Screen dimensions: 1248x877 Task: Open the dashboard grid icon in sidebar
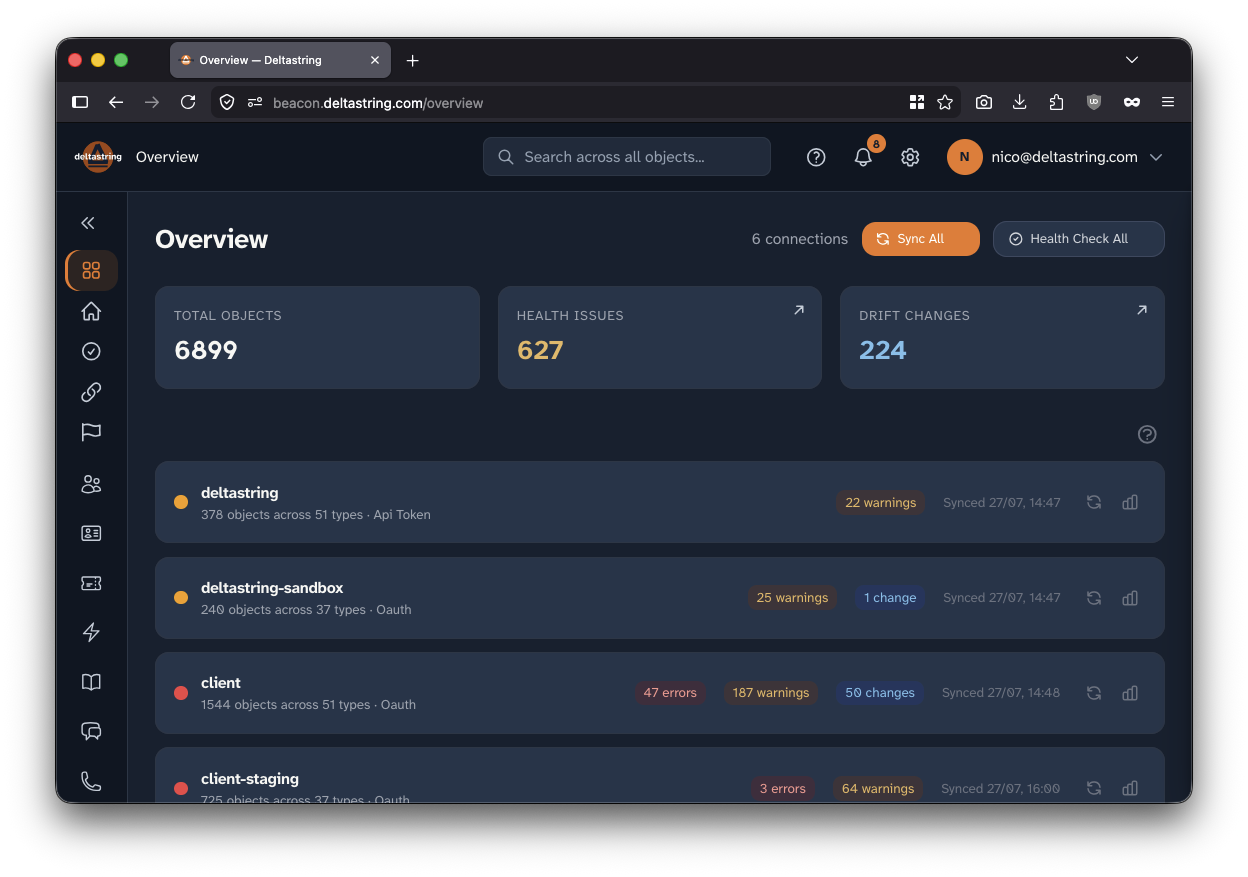coord(91,270)
